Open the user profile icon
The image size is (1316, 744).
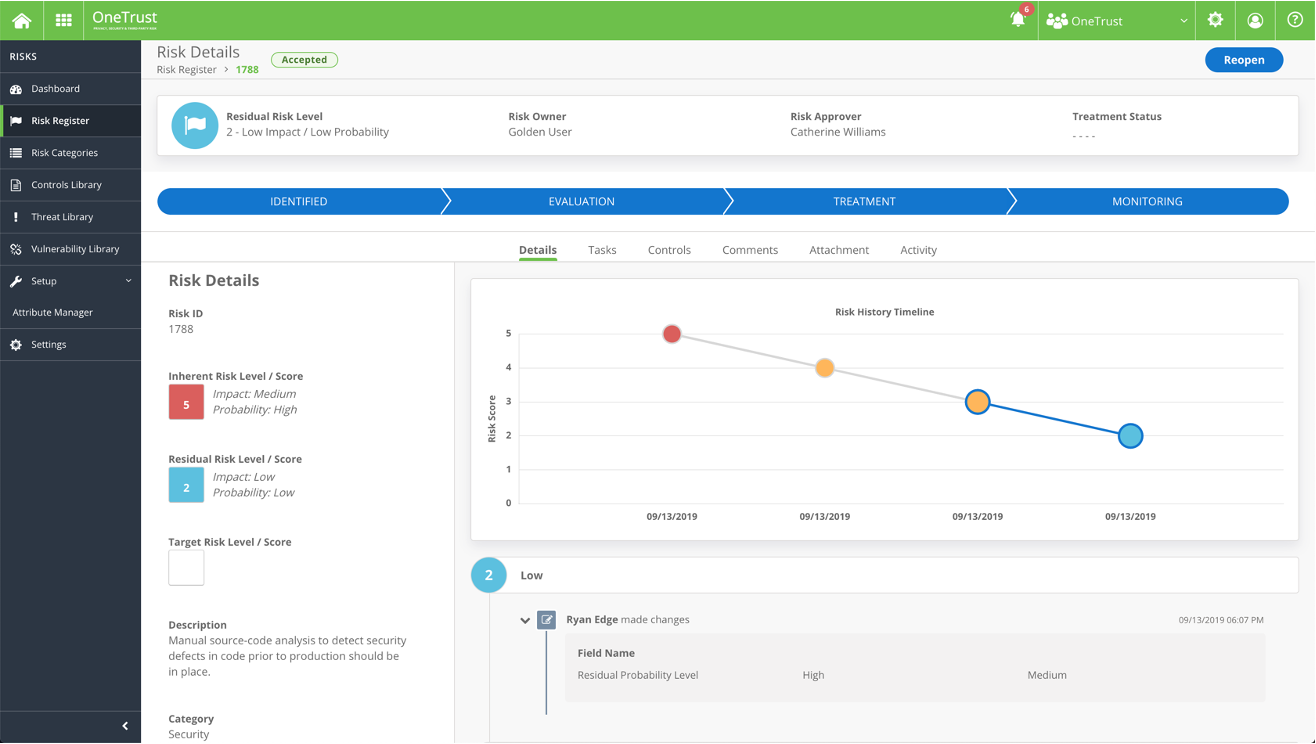[x=1255, y=20]
